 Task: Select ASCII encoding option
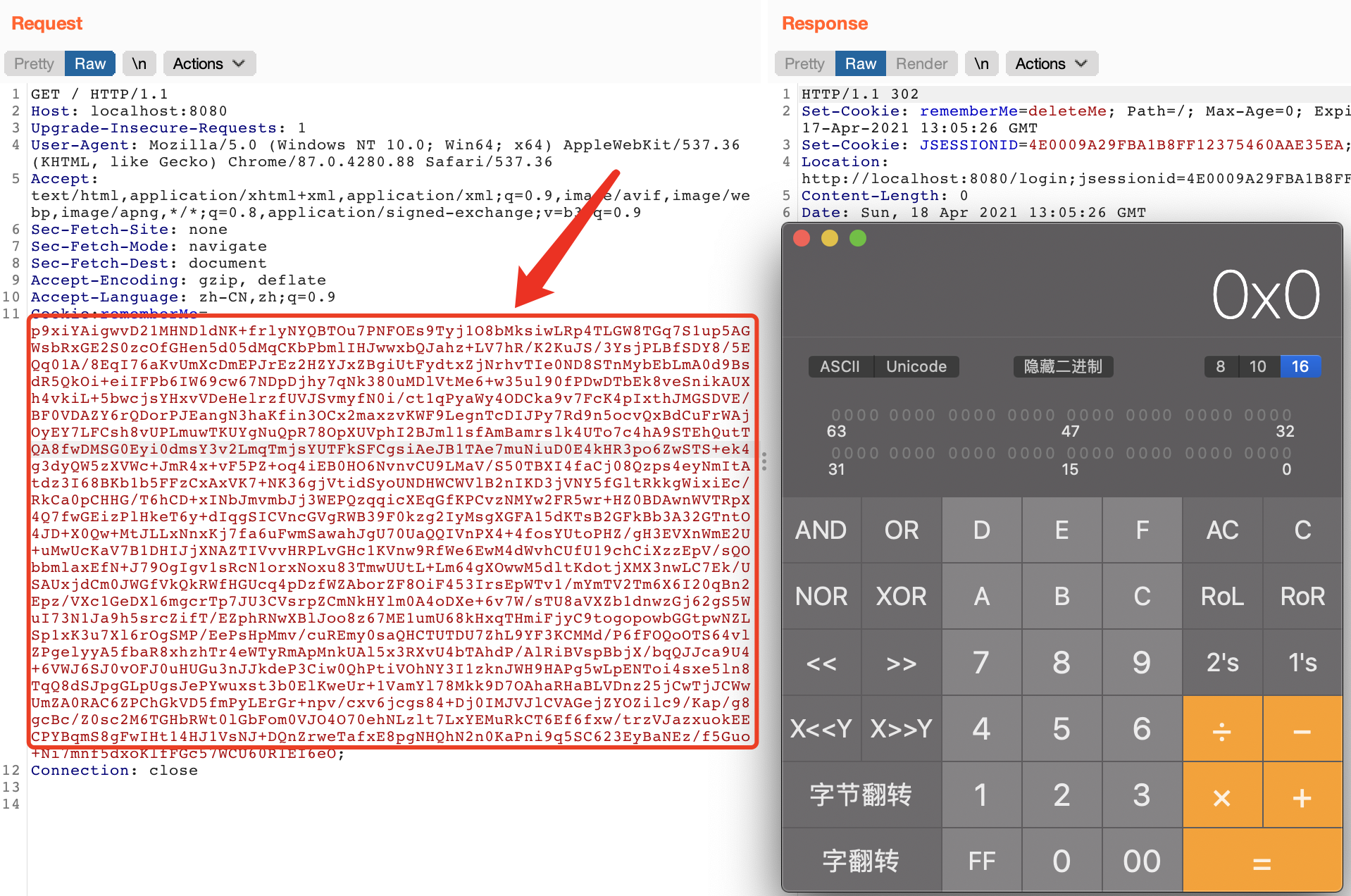click(x=840, y=366)
